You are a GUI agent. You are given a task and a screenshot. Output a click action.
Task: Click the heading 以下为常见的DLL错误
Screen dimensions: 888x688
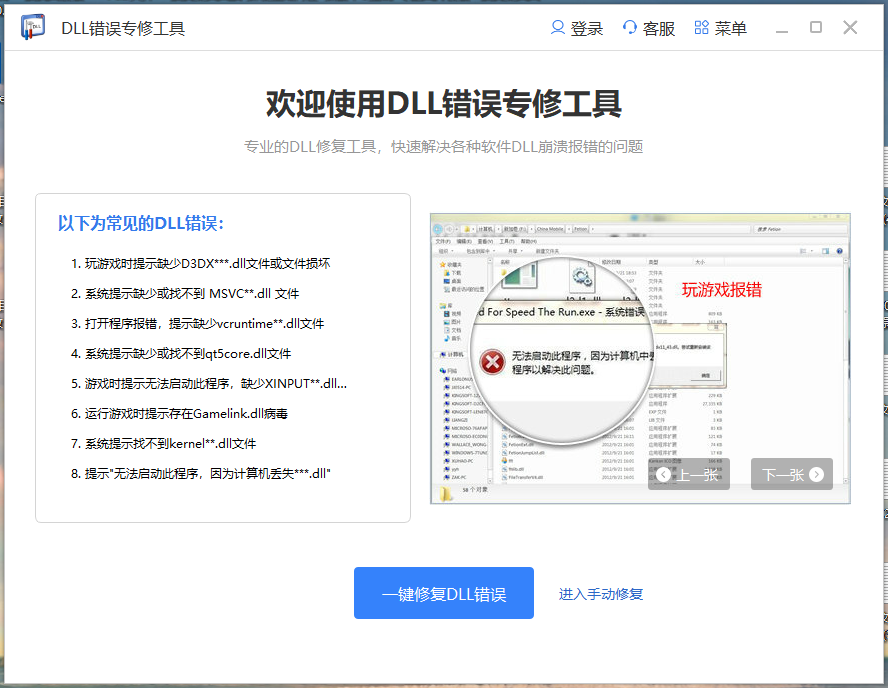coord(140,223)
